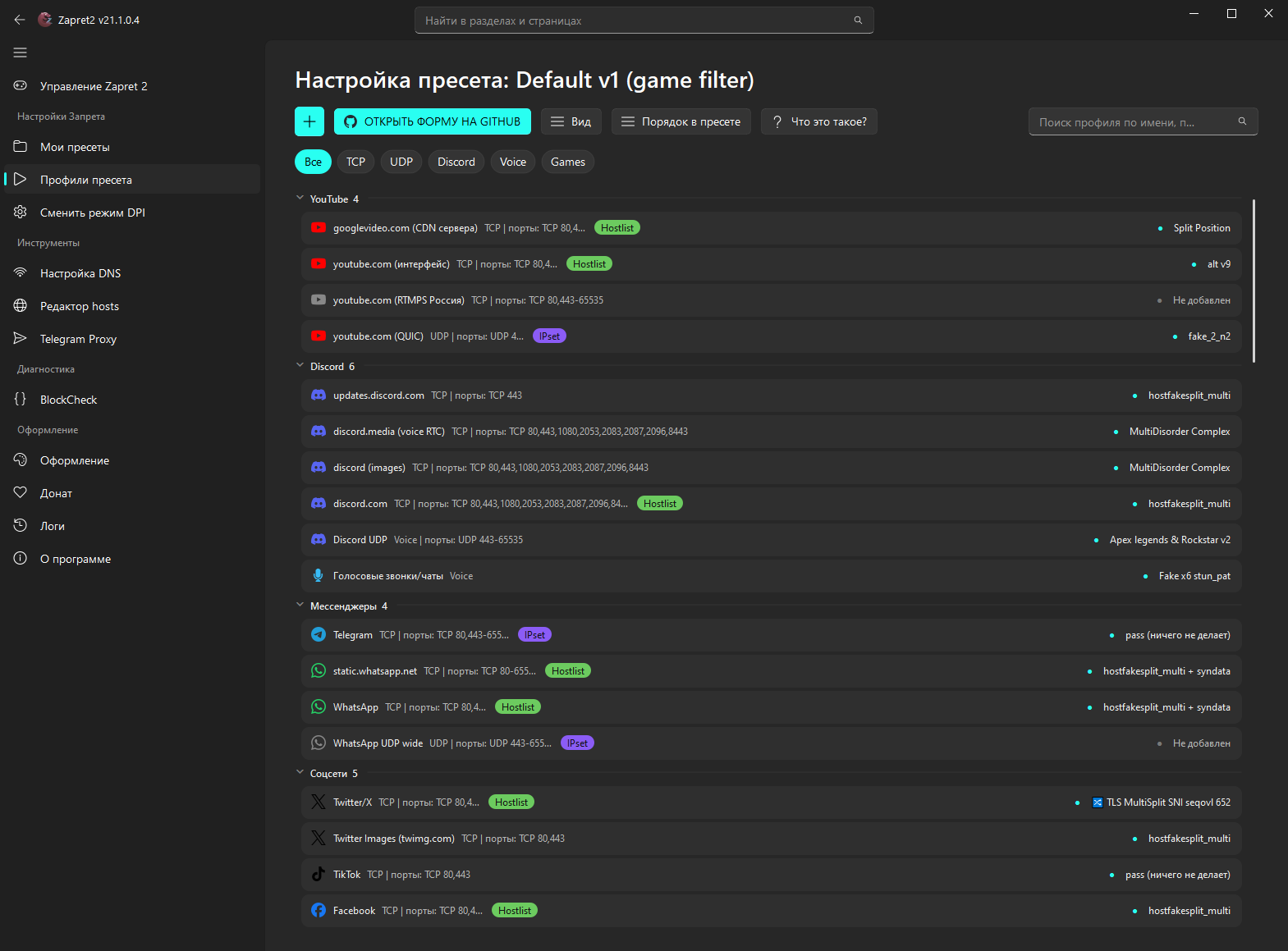Viewport: 1288px width, 951px height.
Task: Open Порядок в пресете ordering menu
Action: [x=681, y=121]
